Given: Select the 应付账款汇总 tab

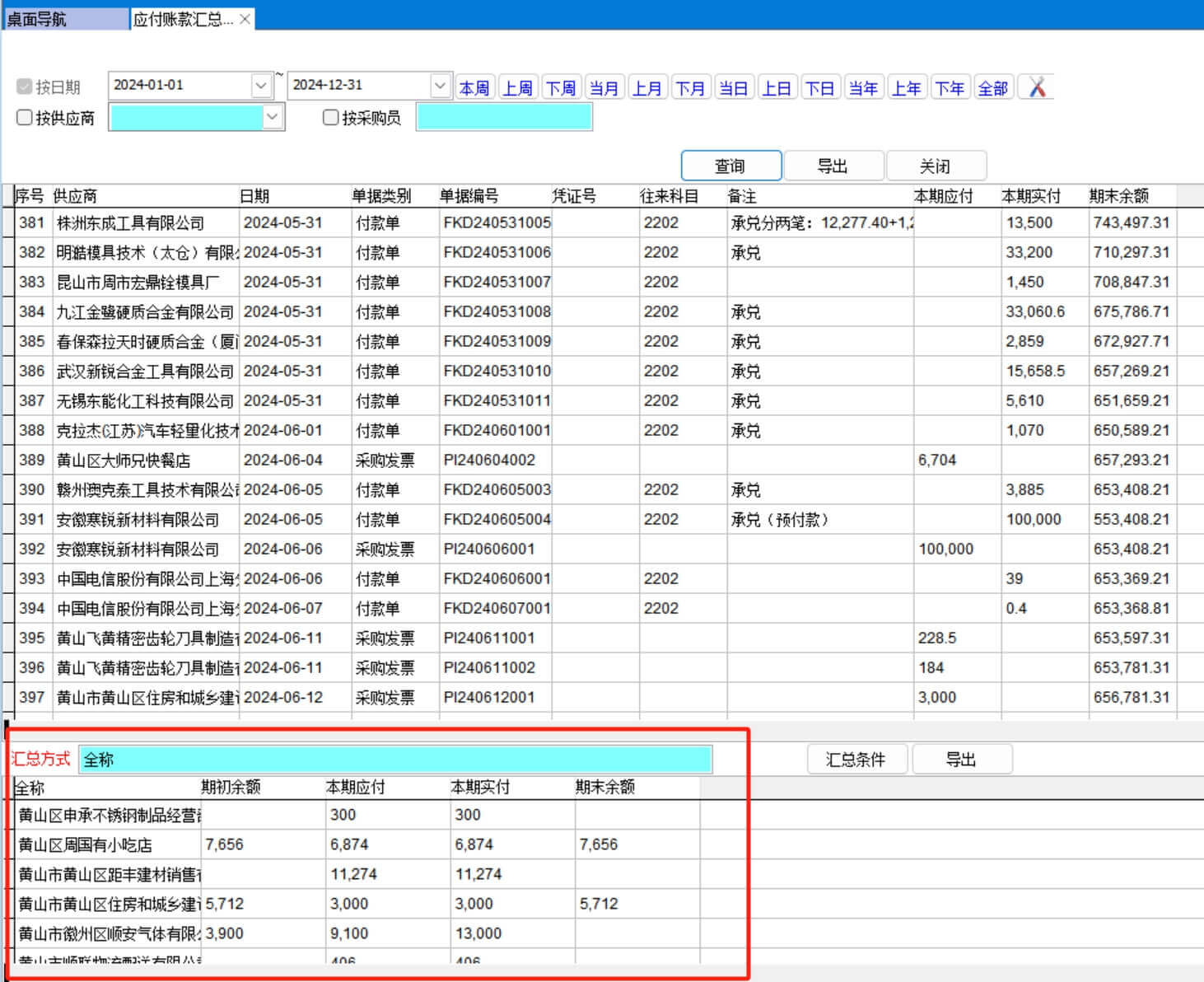Looking at the screenshot, I should [x=183, y=19].
